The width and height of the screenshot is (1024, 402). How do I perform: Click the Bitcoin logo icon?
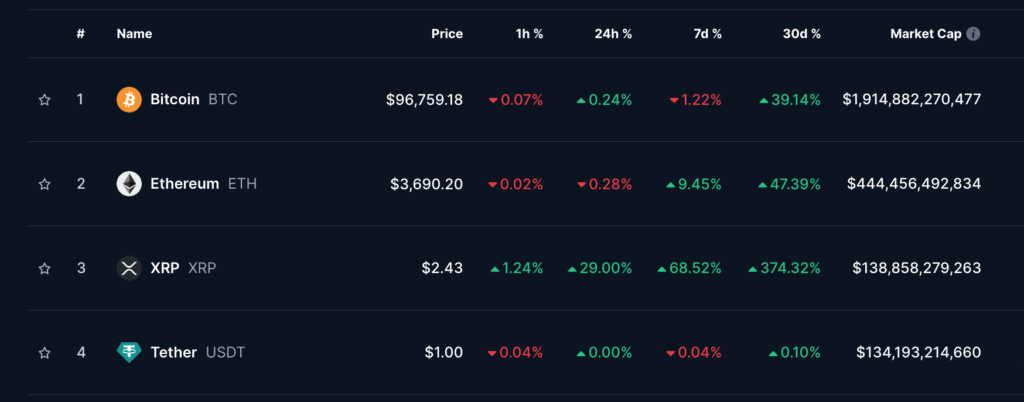[129, 100]
